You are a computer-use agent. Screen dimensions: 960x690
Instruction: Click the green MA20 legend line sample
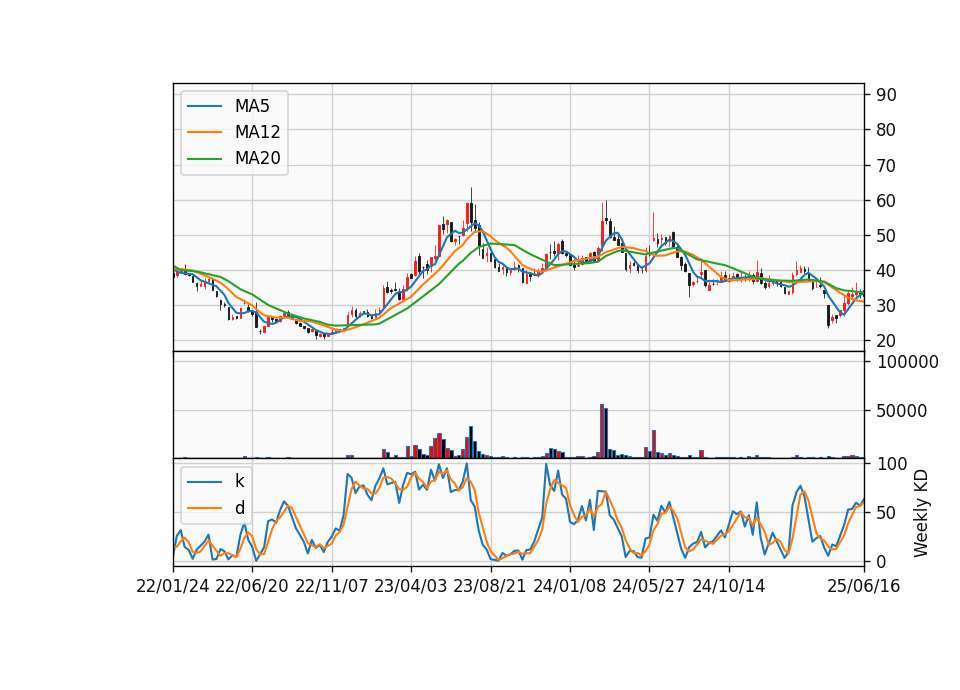coord(204,159)
